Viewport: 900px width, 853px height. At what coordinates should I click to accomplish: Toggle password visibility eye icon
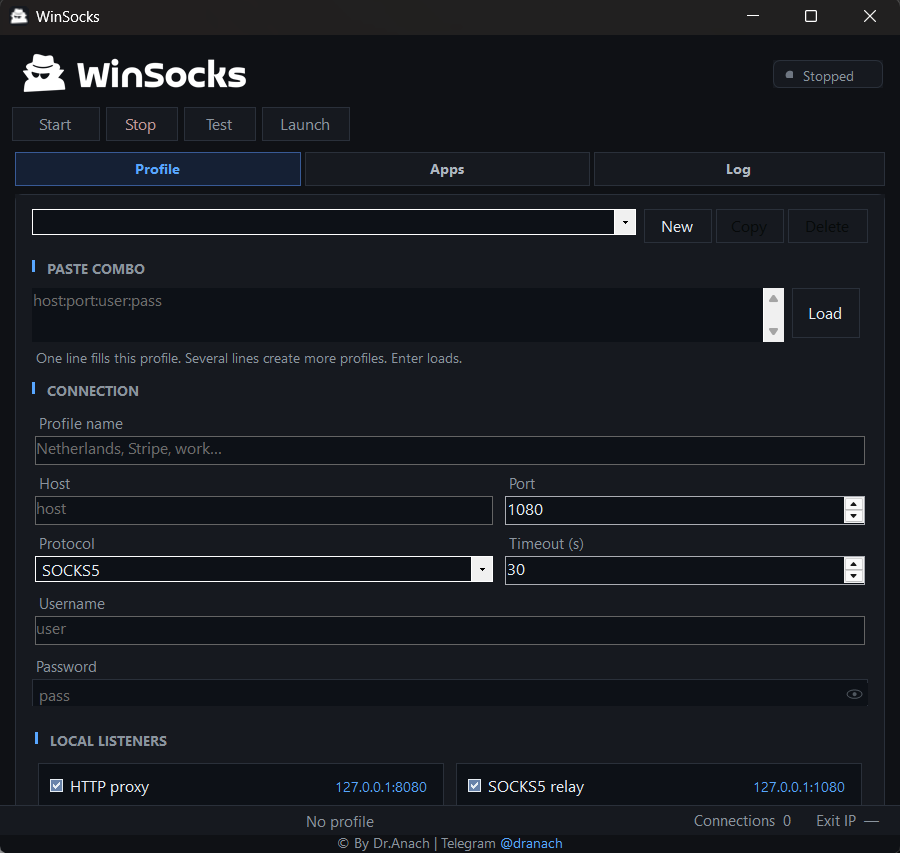tap(854, 695)
